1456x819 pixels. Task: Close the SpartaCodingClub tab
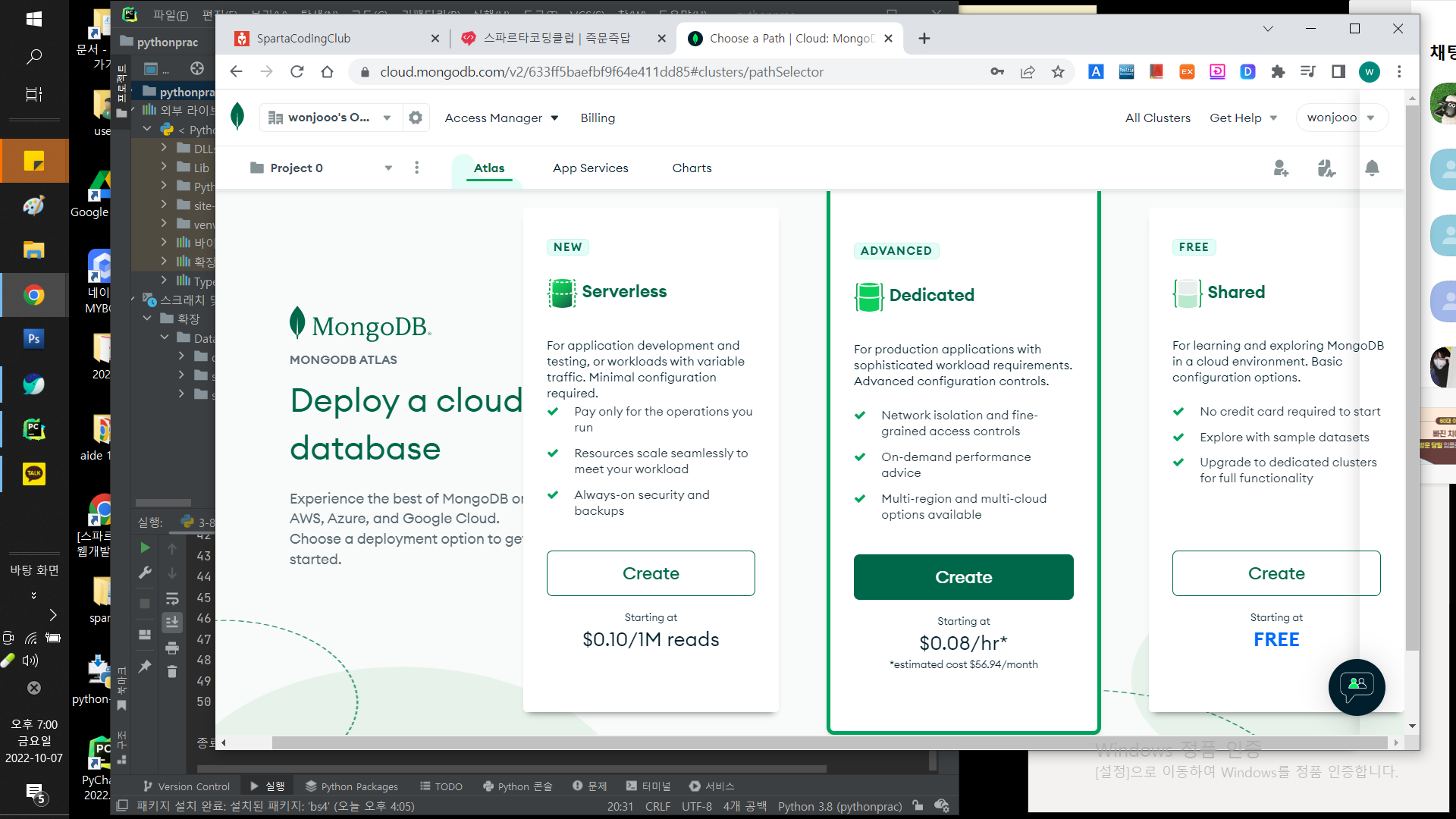[435, 39]
